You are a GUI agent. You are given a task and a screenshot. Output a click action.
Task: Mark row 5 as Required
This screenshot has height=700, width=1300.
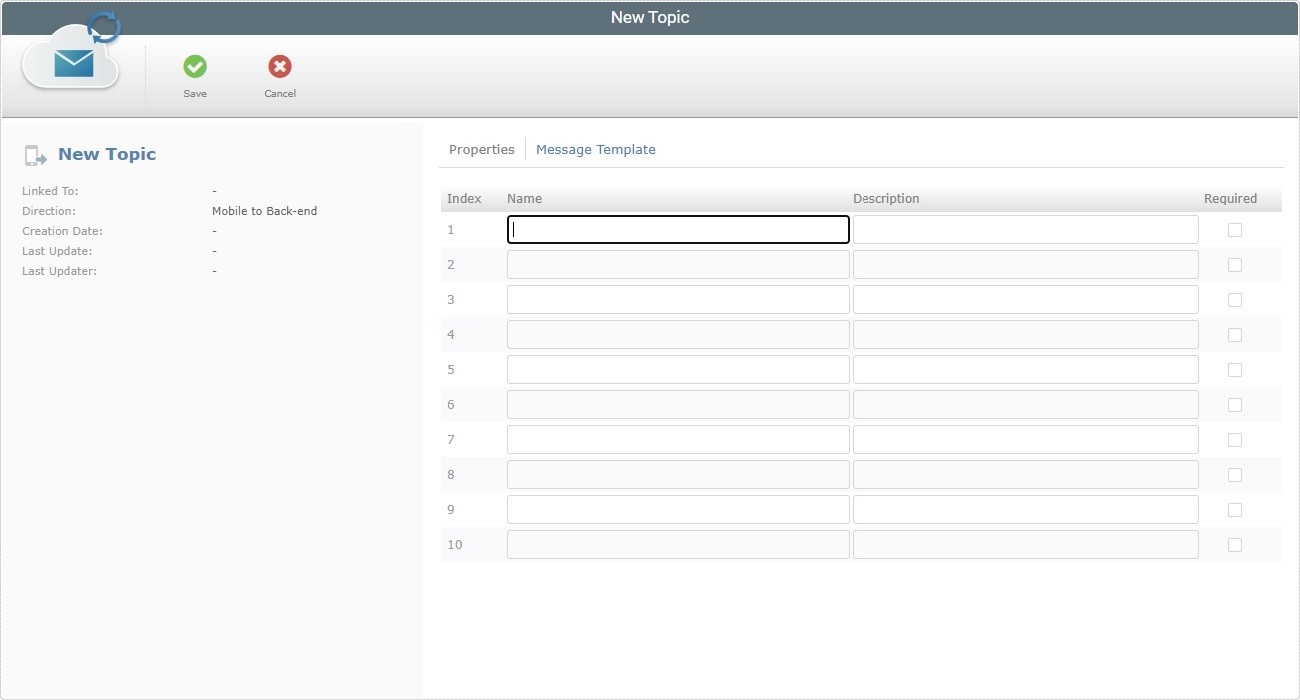(x=1234, y=369)
